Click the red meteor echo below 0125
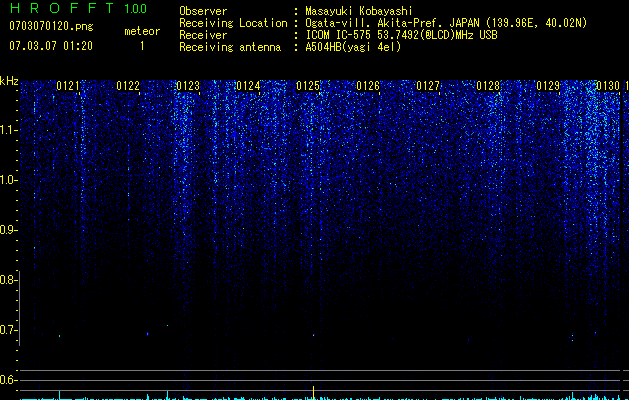 pyautogui.click(x=314, y=335)
